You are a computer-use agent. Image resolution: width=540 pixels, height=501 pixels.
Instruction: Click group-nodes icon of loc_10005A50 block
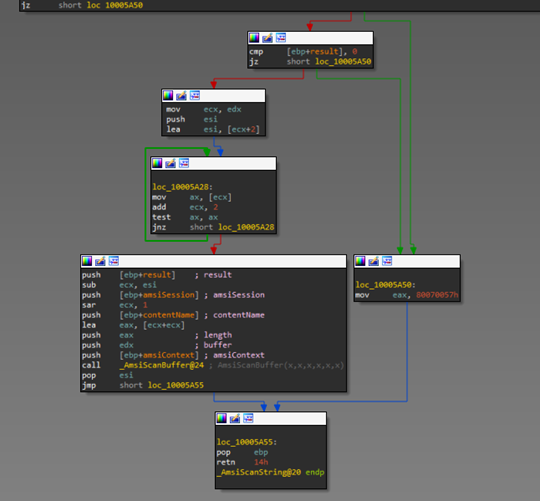387,261
